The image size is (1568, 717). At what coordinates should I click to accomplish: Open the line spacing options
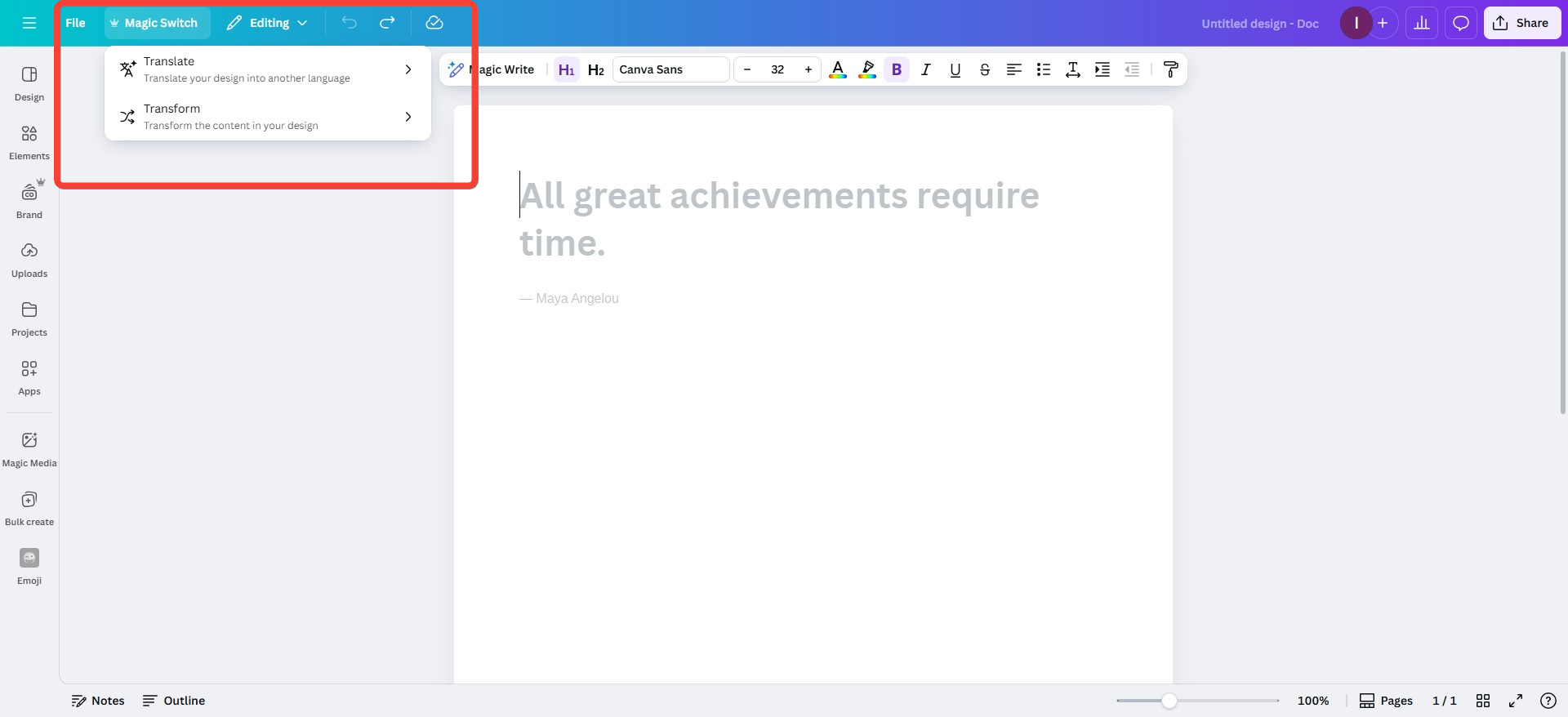pos(1073,69)
